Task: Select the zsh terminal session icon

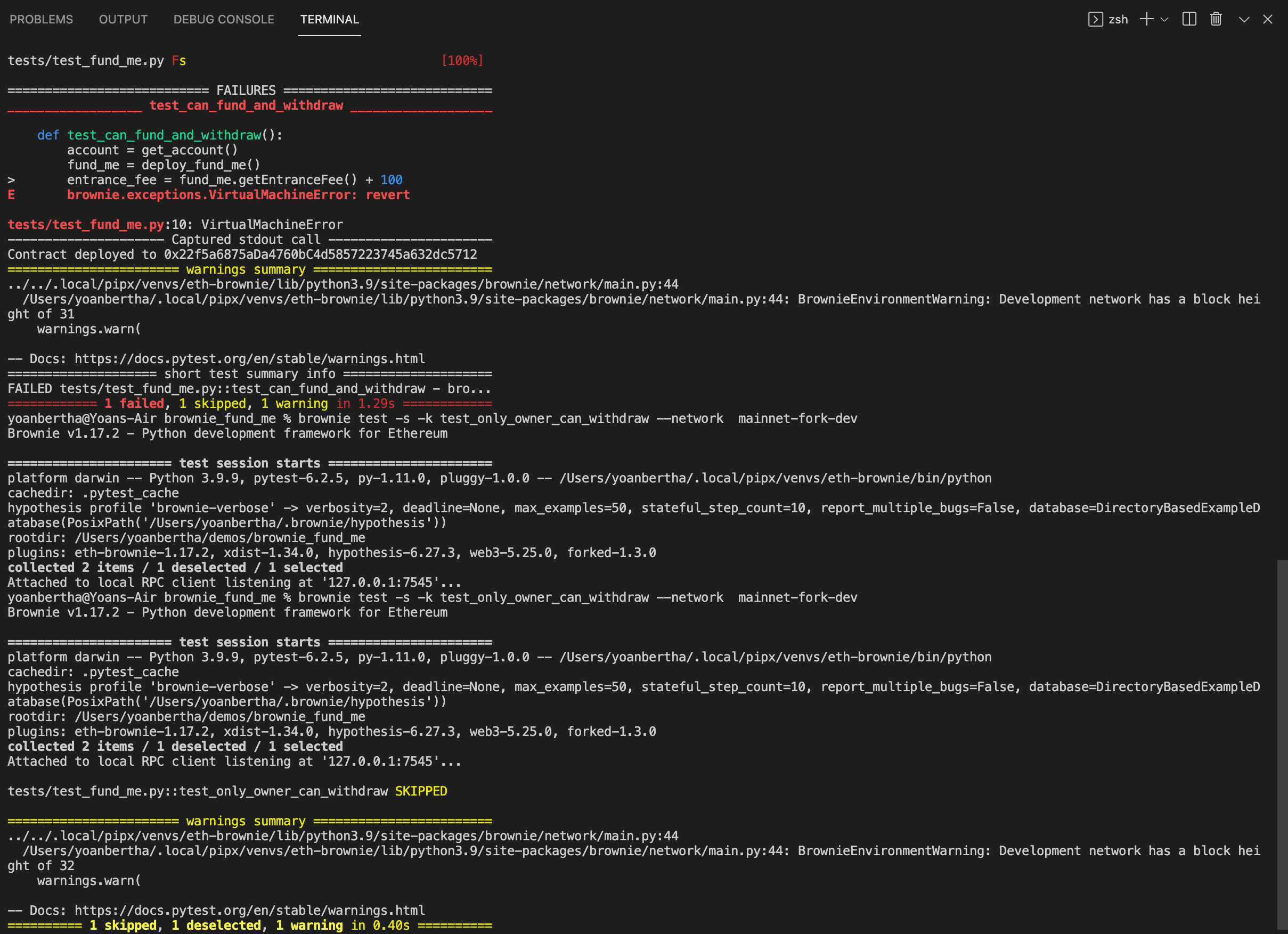Action: 1106,19
